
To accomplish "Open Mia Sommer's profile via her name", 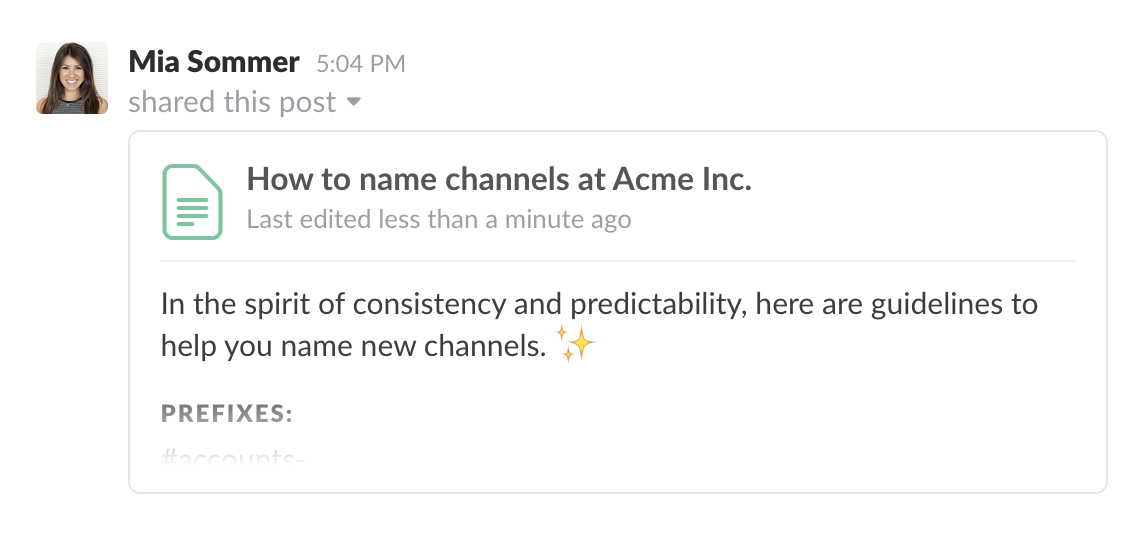I will pos(214,62).
